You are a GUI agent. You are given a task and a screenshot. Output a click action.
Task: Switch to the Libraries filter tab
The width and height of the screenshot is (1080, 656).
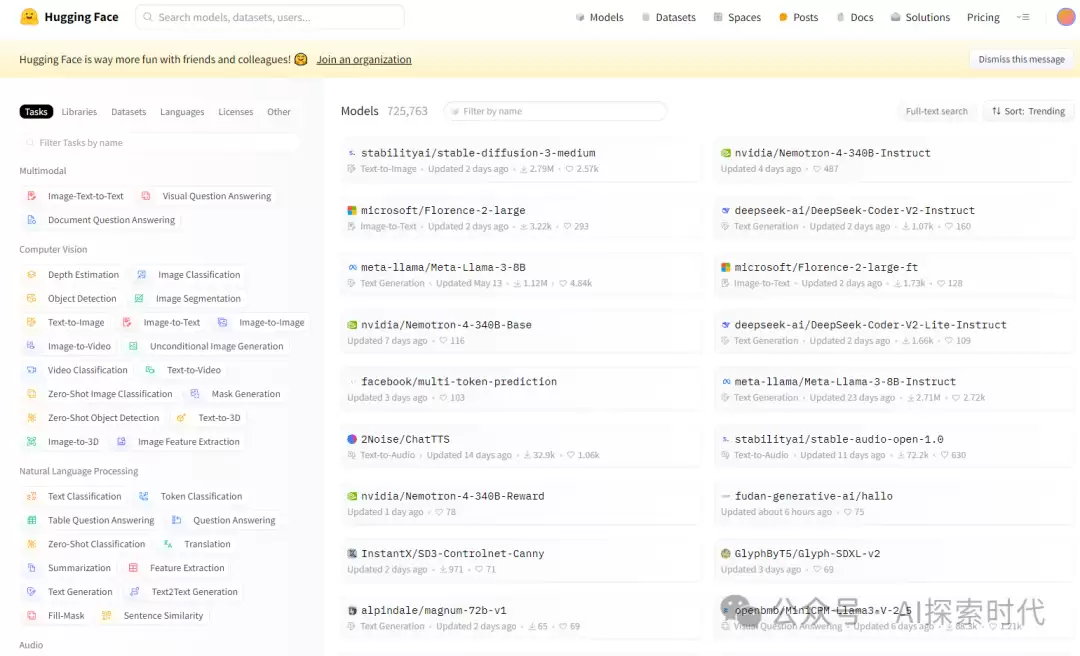click(79, 112)
